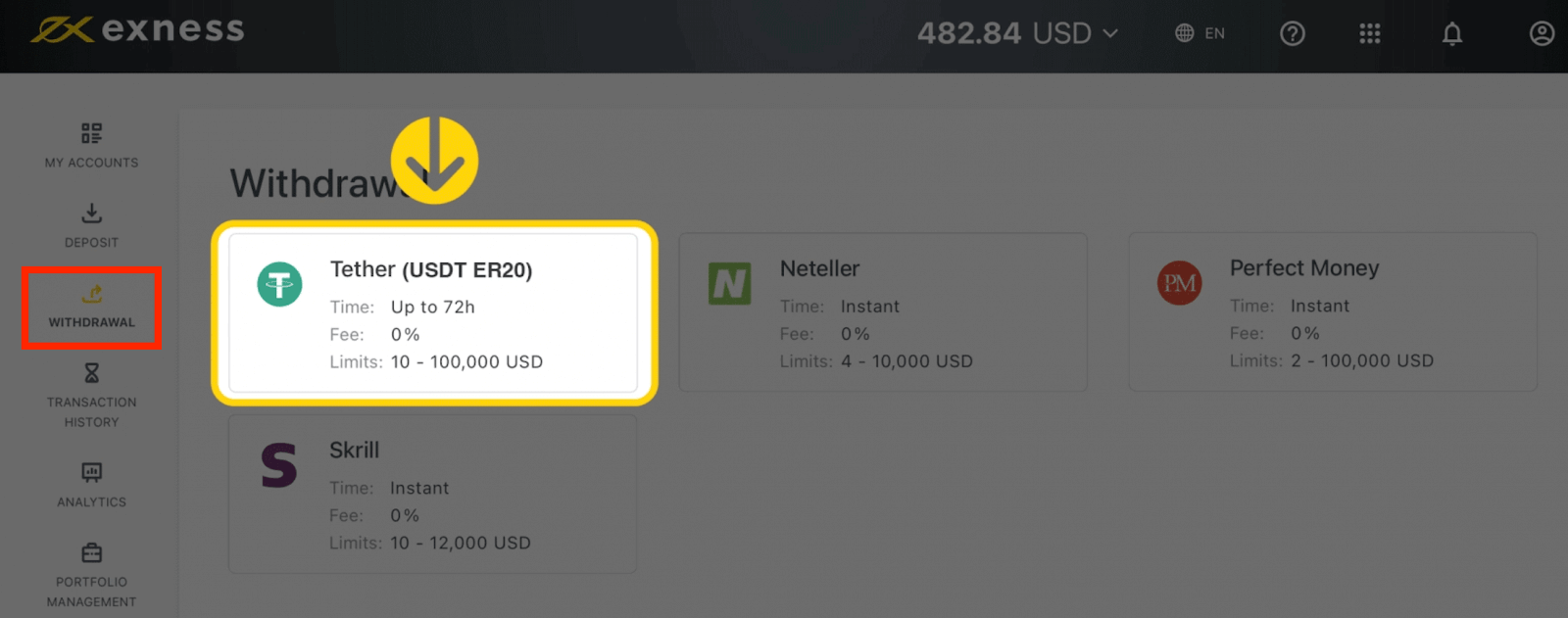Click the Neteller logo icon
The height and width of the screenshot is (618, 1568).
coord(730,284)
